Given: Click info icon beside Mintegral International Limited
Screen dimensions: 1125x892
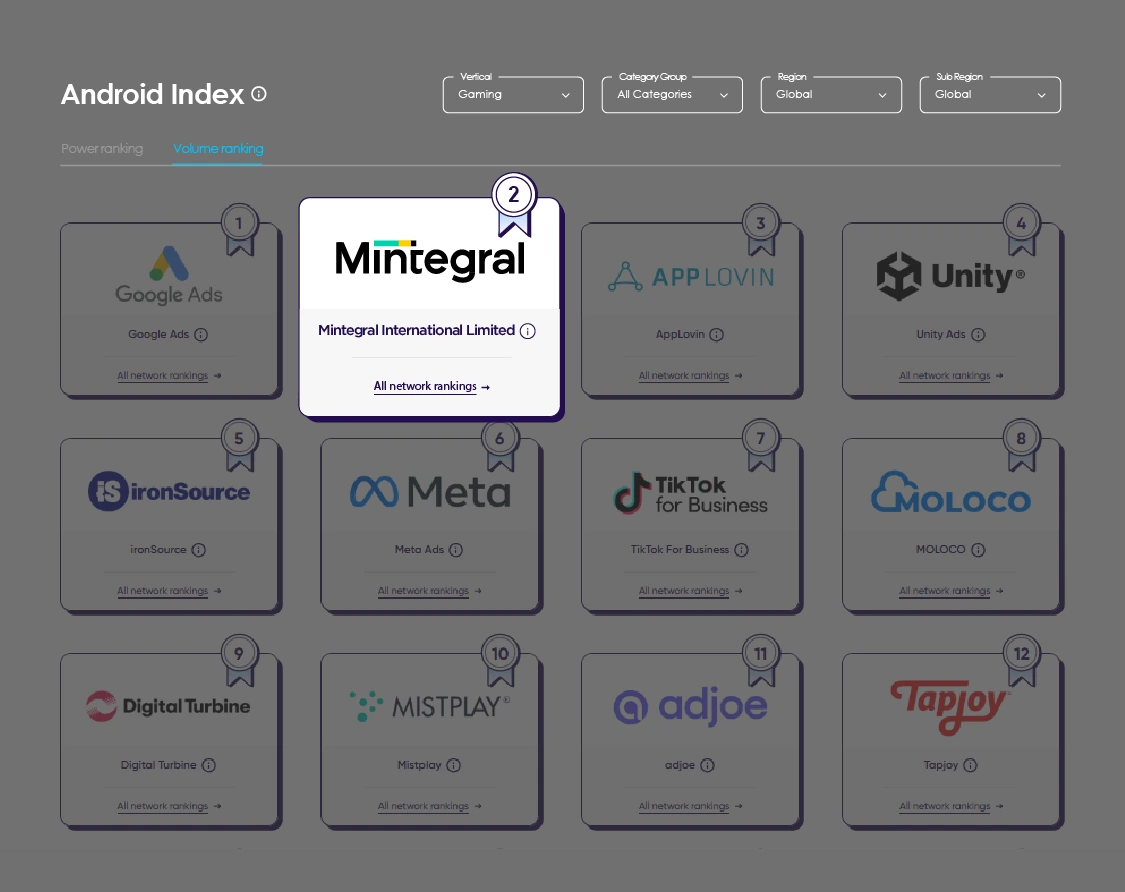Looking at the screenshot, I should point(527,331).
